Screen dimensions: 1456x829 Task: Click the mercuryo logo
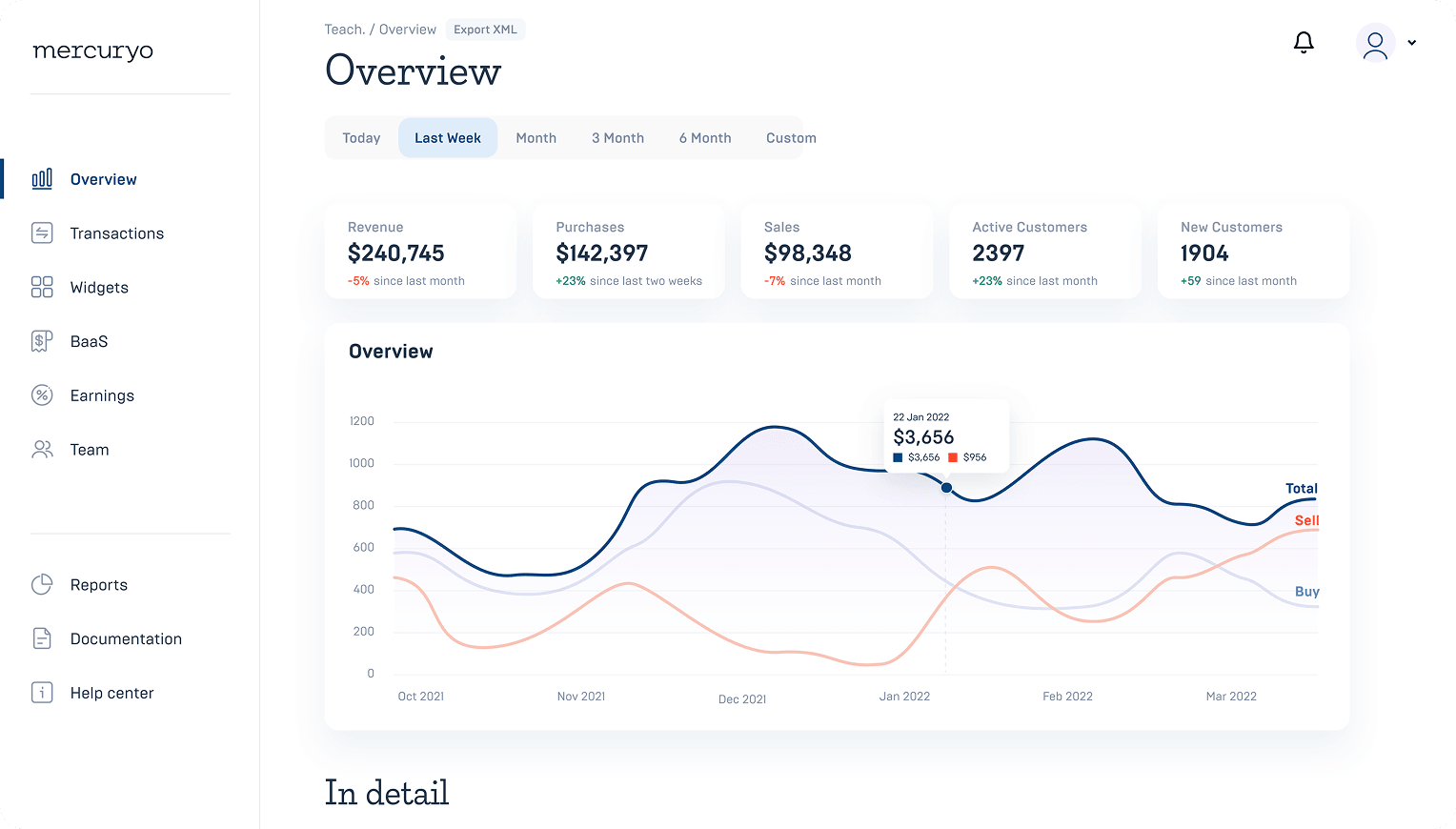click(93, 51)
